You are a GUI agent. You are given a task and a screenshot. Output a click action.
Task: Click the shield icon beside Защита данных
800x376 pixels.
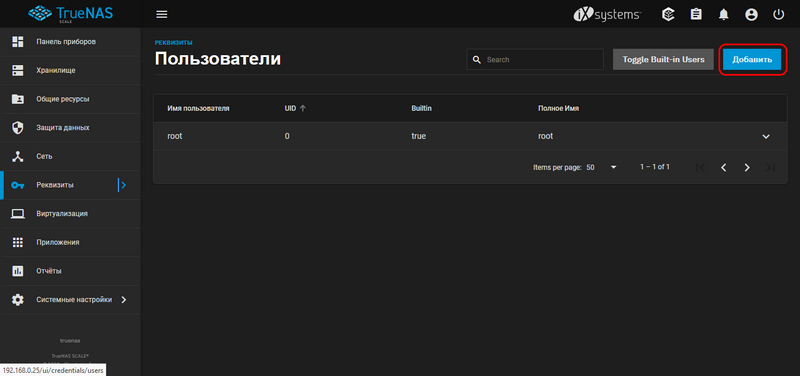click(x=18, y=128)
